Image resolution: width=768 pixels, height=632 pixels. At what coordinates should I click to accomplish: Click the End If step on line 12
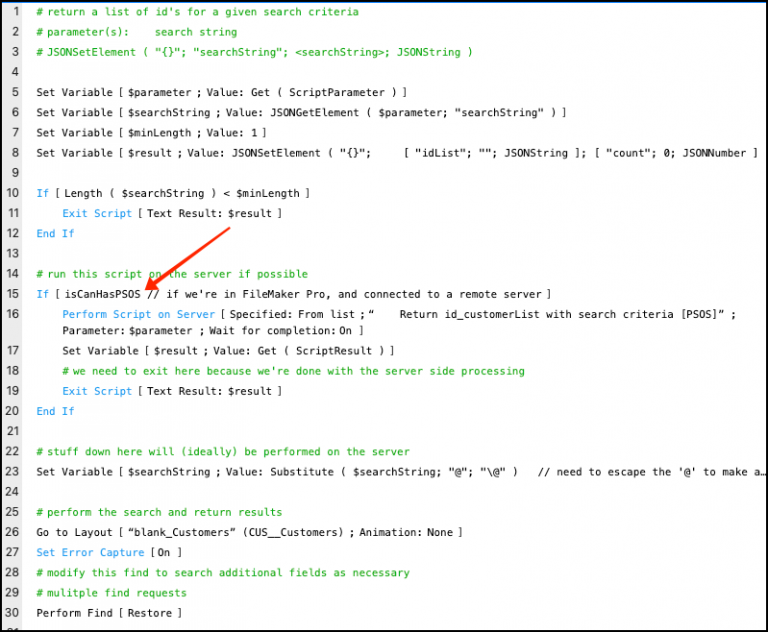pyautogui.click(x=55, y=233)
